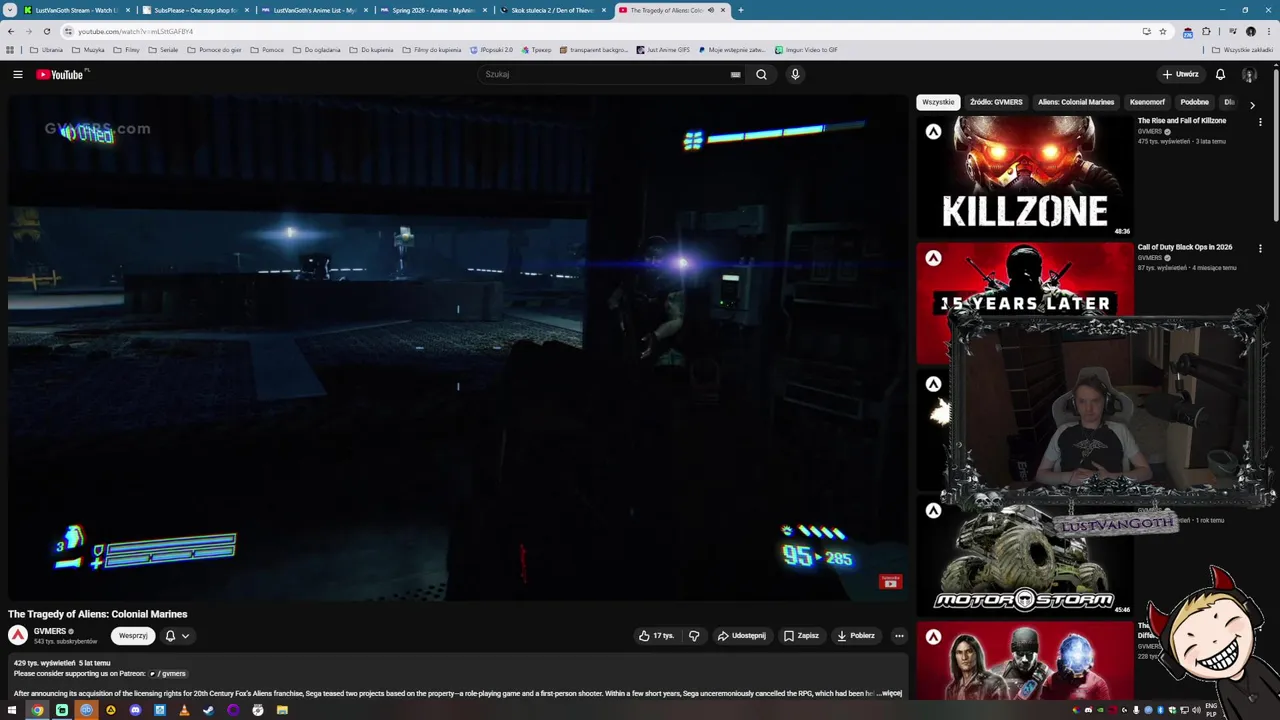Open the YouTube hamburger guide menu
The height and width of the screenshot is (720, 1280).
point(18,74)
